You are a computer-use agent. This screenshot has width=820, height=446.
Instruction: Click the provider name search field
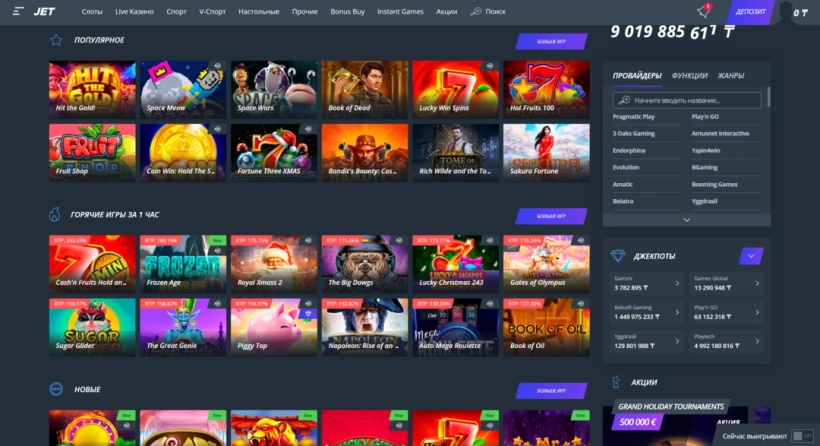pyautogui.click(x=692, y=100)
